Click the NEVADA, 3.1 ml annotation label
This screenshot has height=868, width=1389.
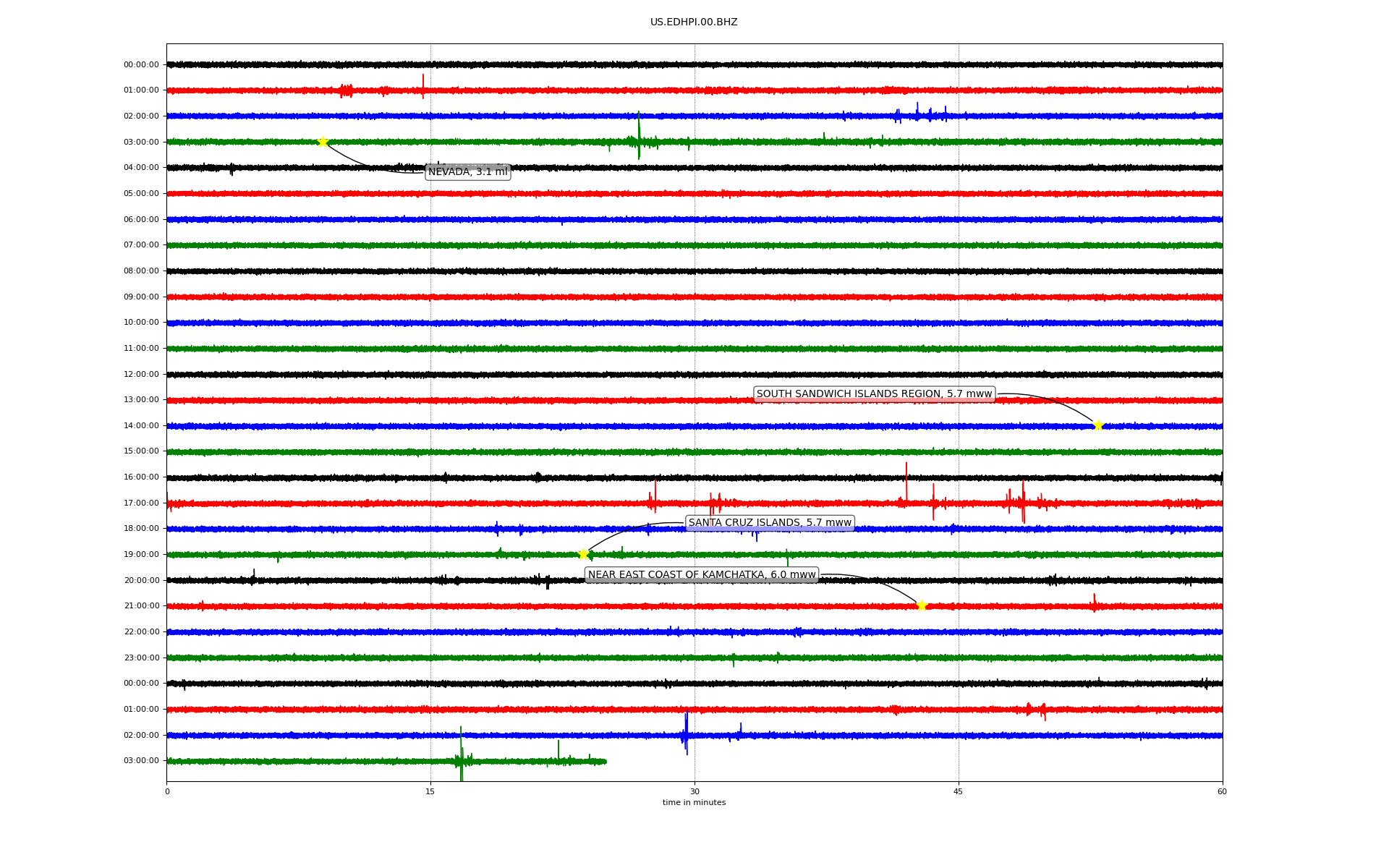(x=468, y=172)
